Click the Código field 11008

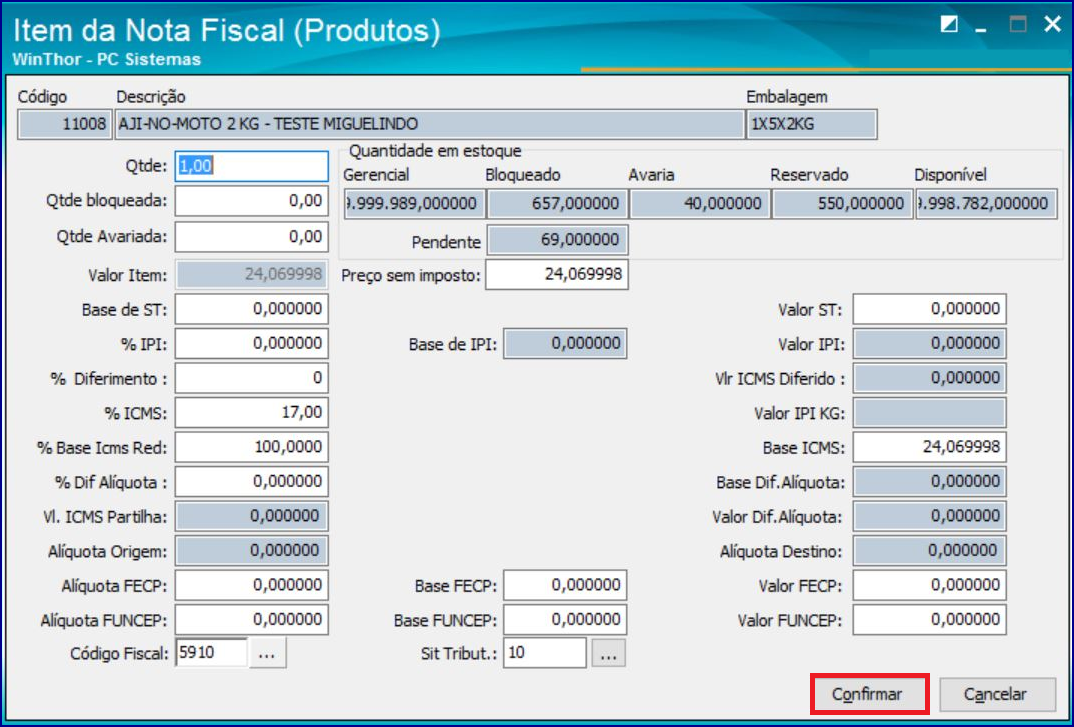point(64,125)
